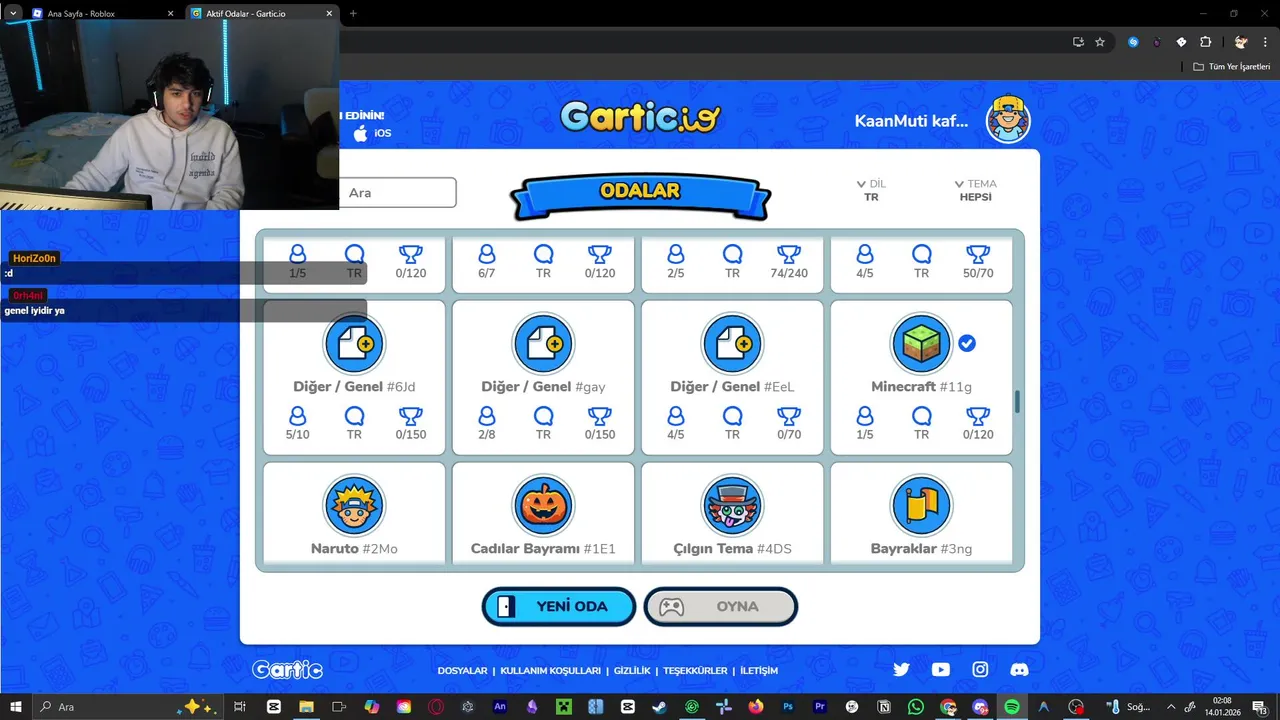Click the 5/10 player count
1280x720 pixels.
click(297, 435)
